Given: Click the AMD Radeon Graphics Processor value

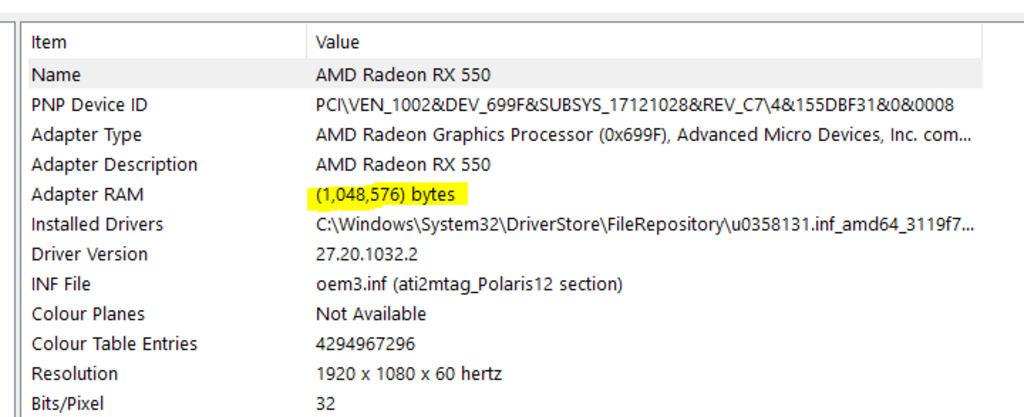Looking at the screenshot, I should pos(643,135).
